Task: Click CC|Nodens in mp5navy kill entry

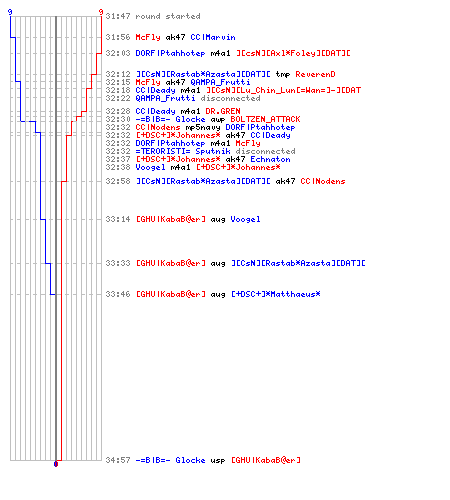Action: (158, 127)
